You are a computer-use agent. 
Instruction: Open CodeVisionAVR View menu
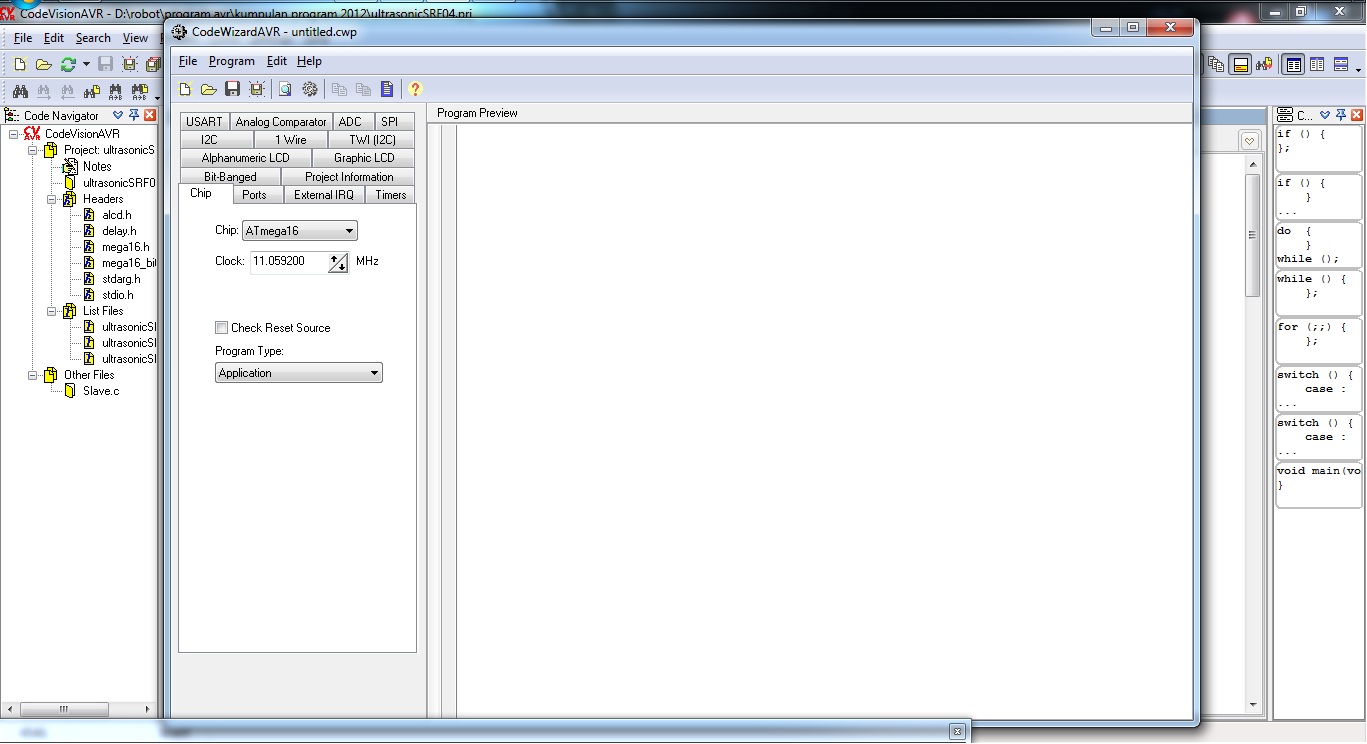click(135, 38)
